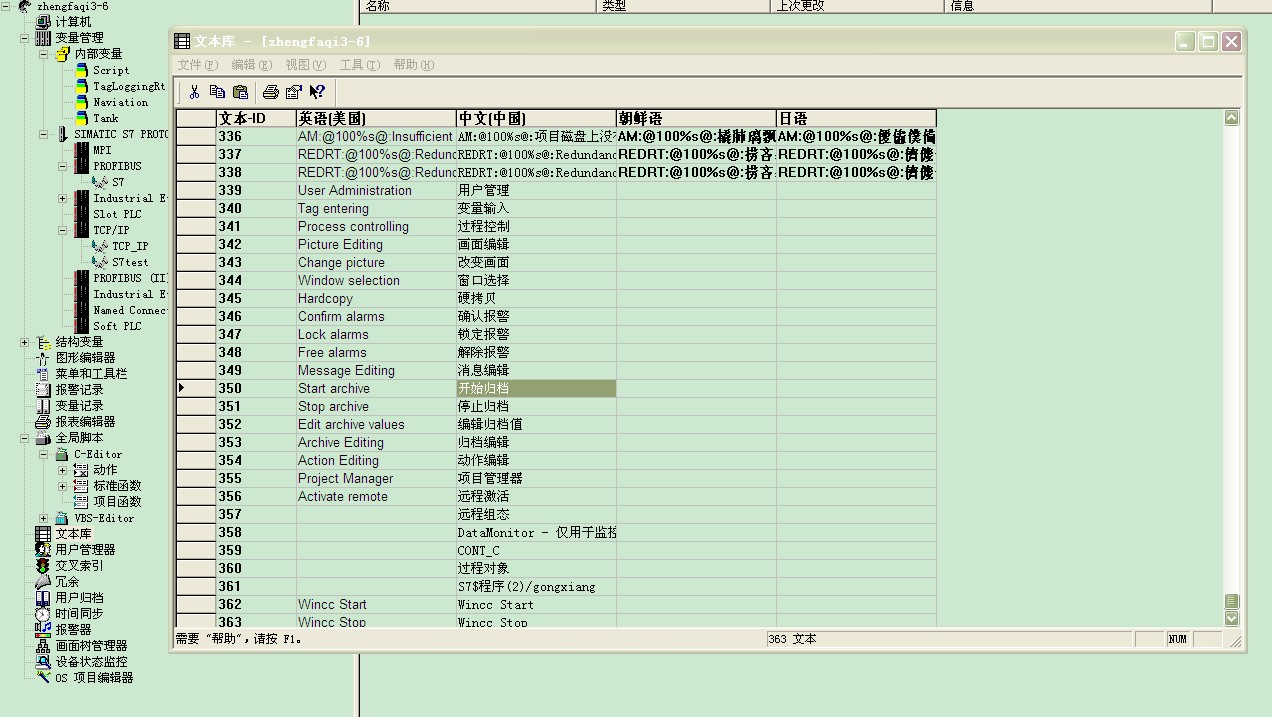
Task: Click the Copy toolbar icon
Action: (x=217, y=92)
